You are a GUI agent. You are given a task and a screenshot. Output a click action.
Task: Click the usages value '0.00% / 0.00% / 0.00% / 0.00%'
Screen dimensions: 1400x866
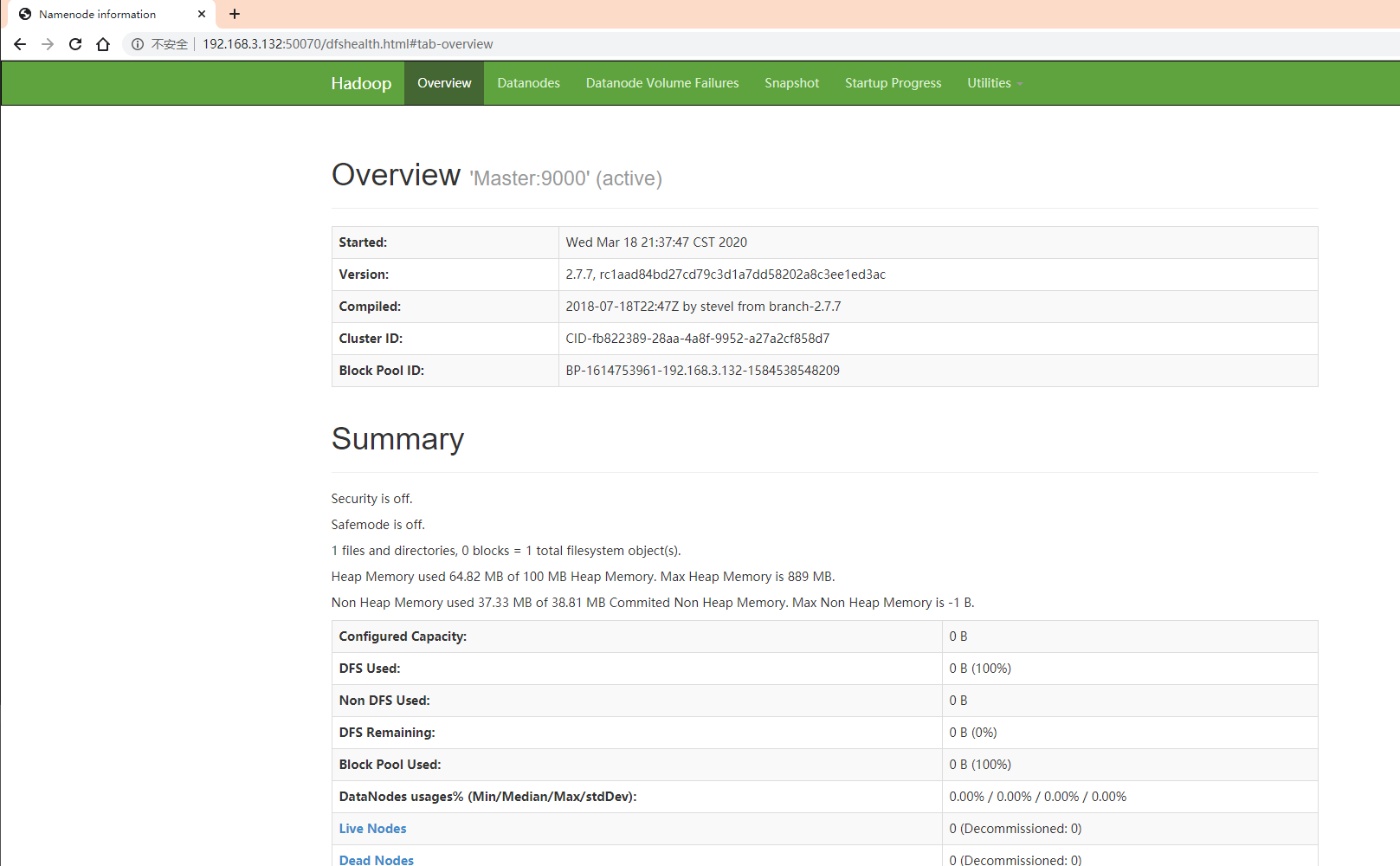click(x=1038, y=797)
